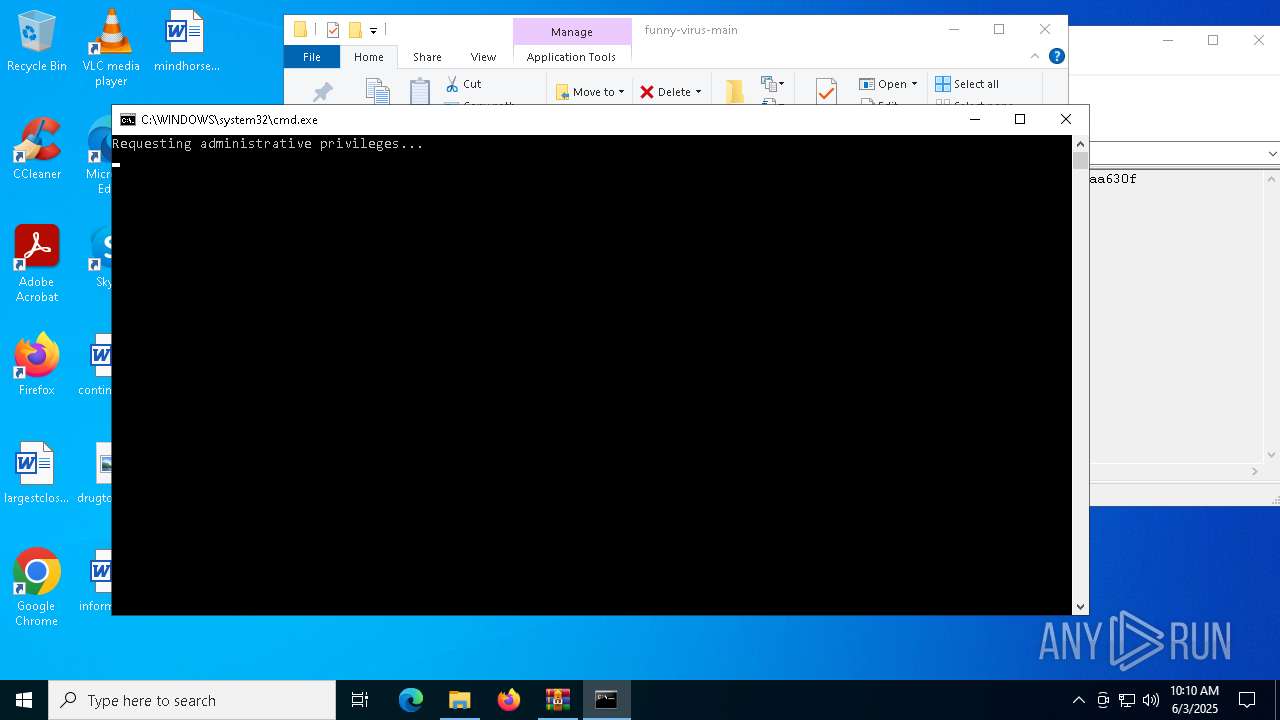Click scroll up arrow in right background window
Image resolution: width=1280 pixels, height=720 pixels.
(x=1272, y=178)
